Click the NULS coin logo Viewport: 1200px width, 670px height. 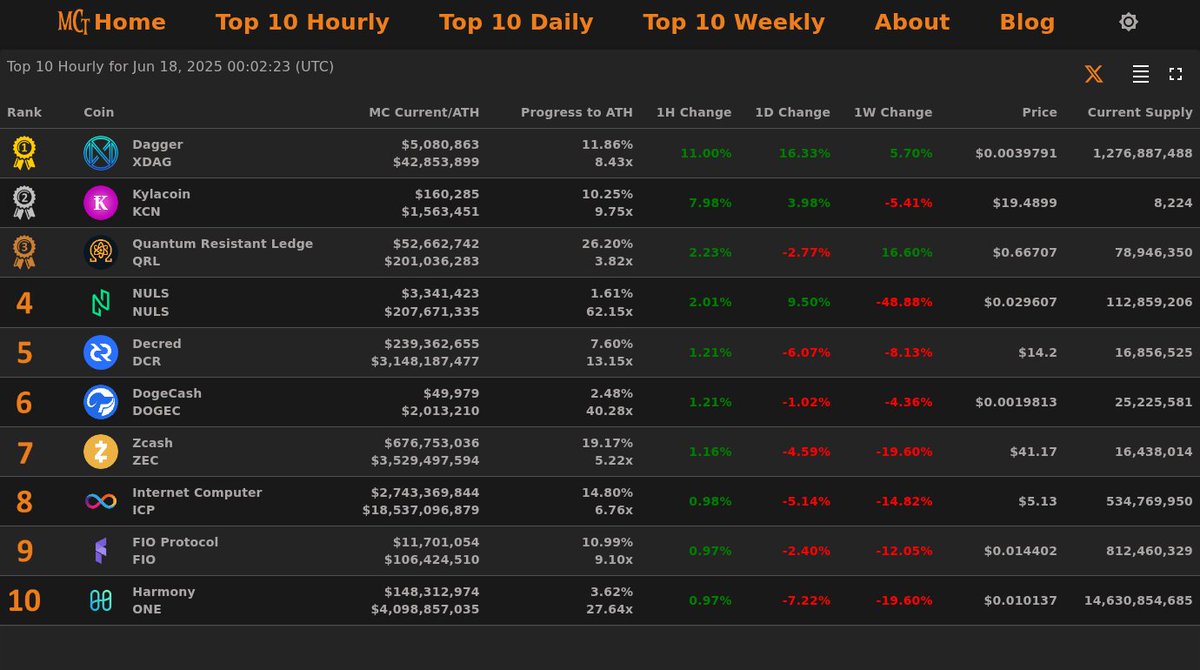(x=101, y=302)
